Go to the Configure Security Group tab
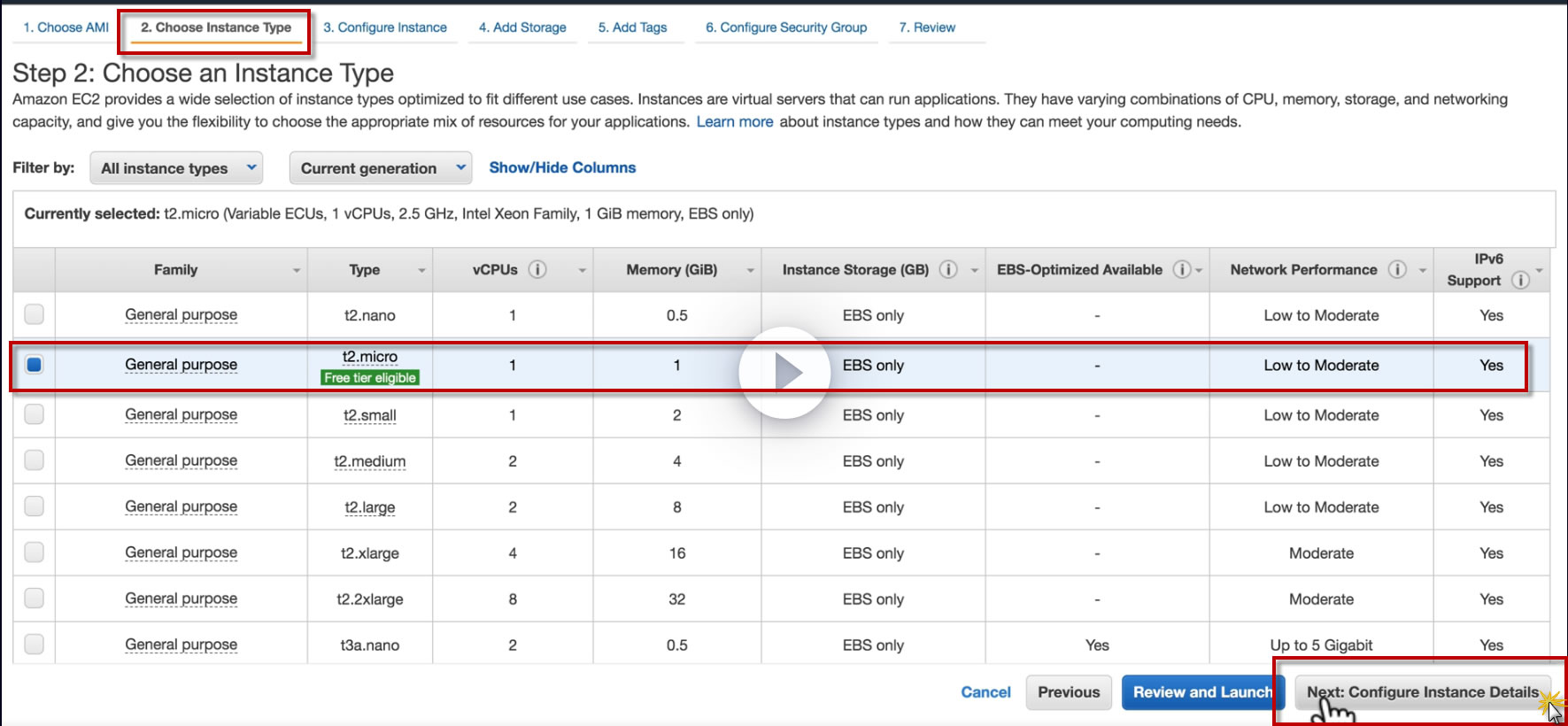Screen dimensions: 1568x726 coord(785,27)
